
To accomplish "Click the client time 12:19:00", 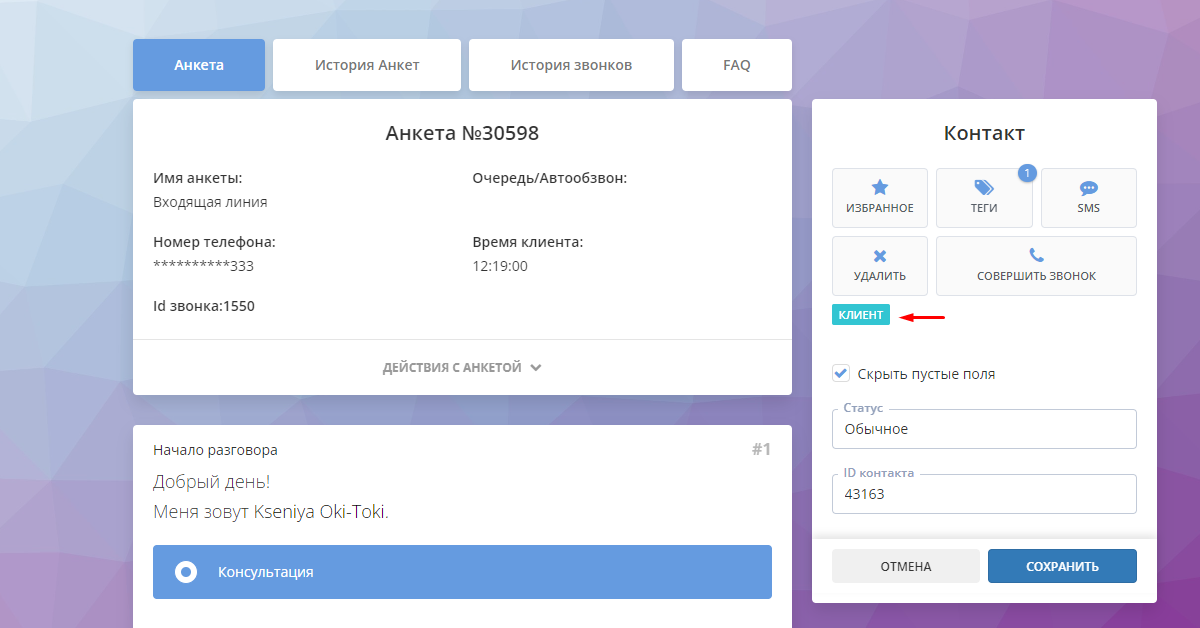I will [x=500, y=266].
